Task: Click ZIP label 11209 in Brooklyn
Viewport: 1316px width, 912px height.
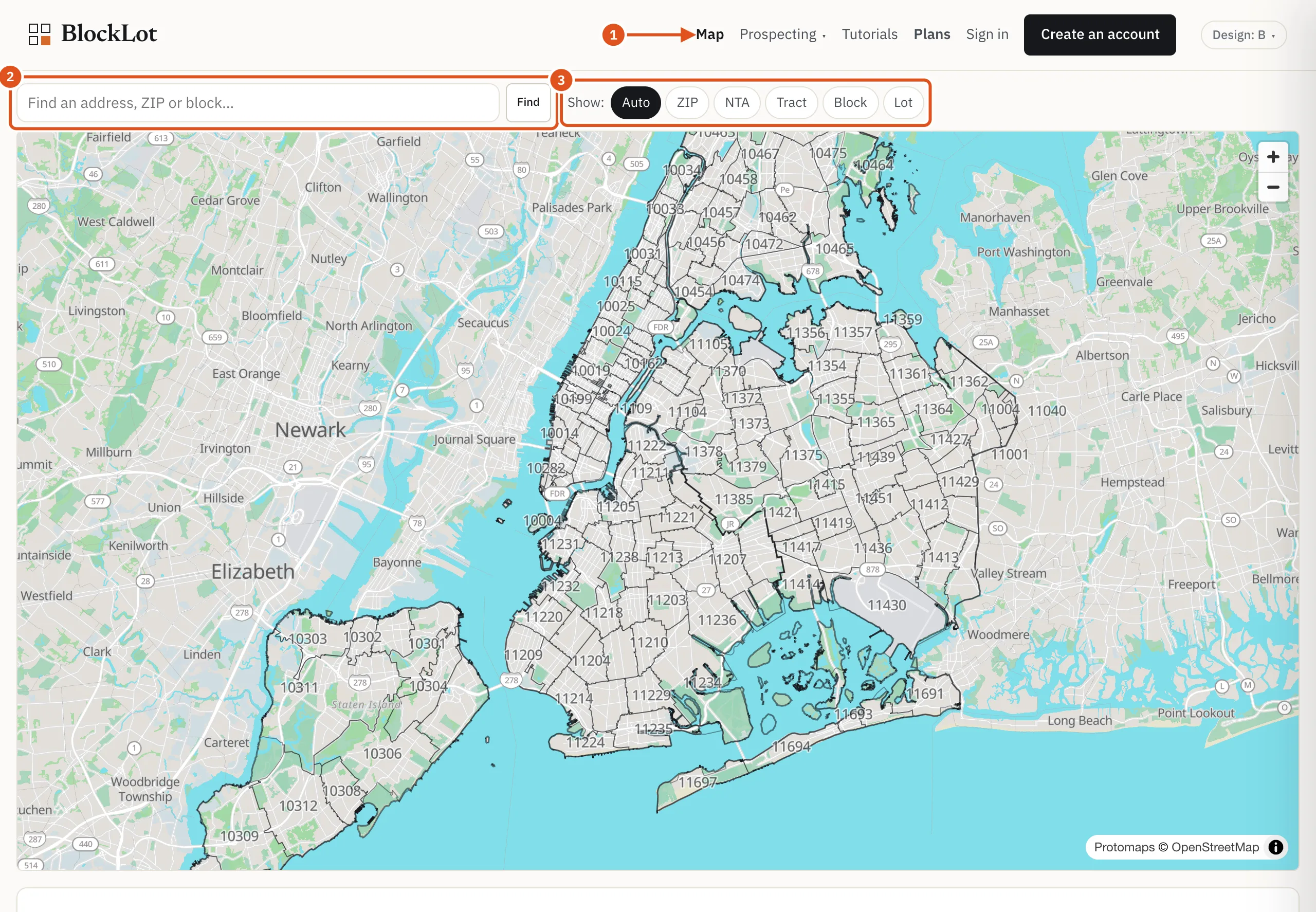Action: click(x=523, y=655)
